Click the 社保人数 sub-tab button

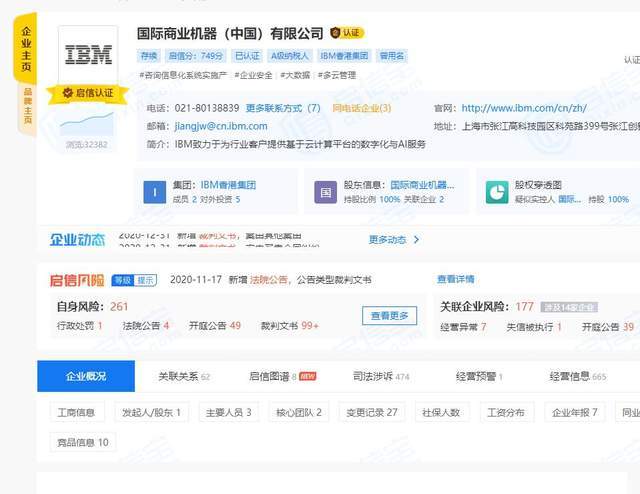tap(442, 412)
